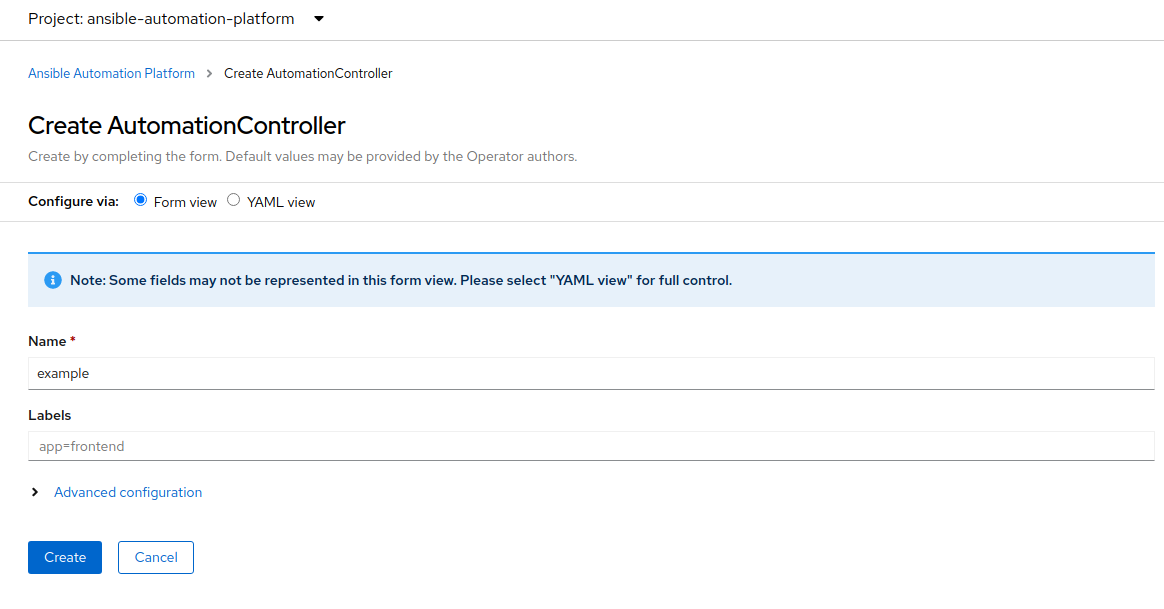Cancel creating the AutomationController
1164x609 pixels.
click(156, 557)
